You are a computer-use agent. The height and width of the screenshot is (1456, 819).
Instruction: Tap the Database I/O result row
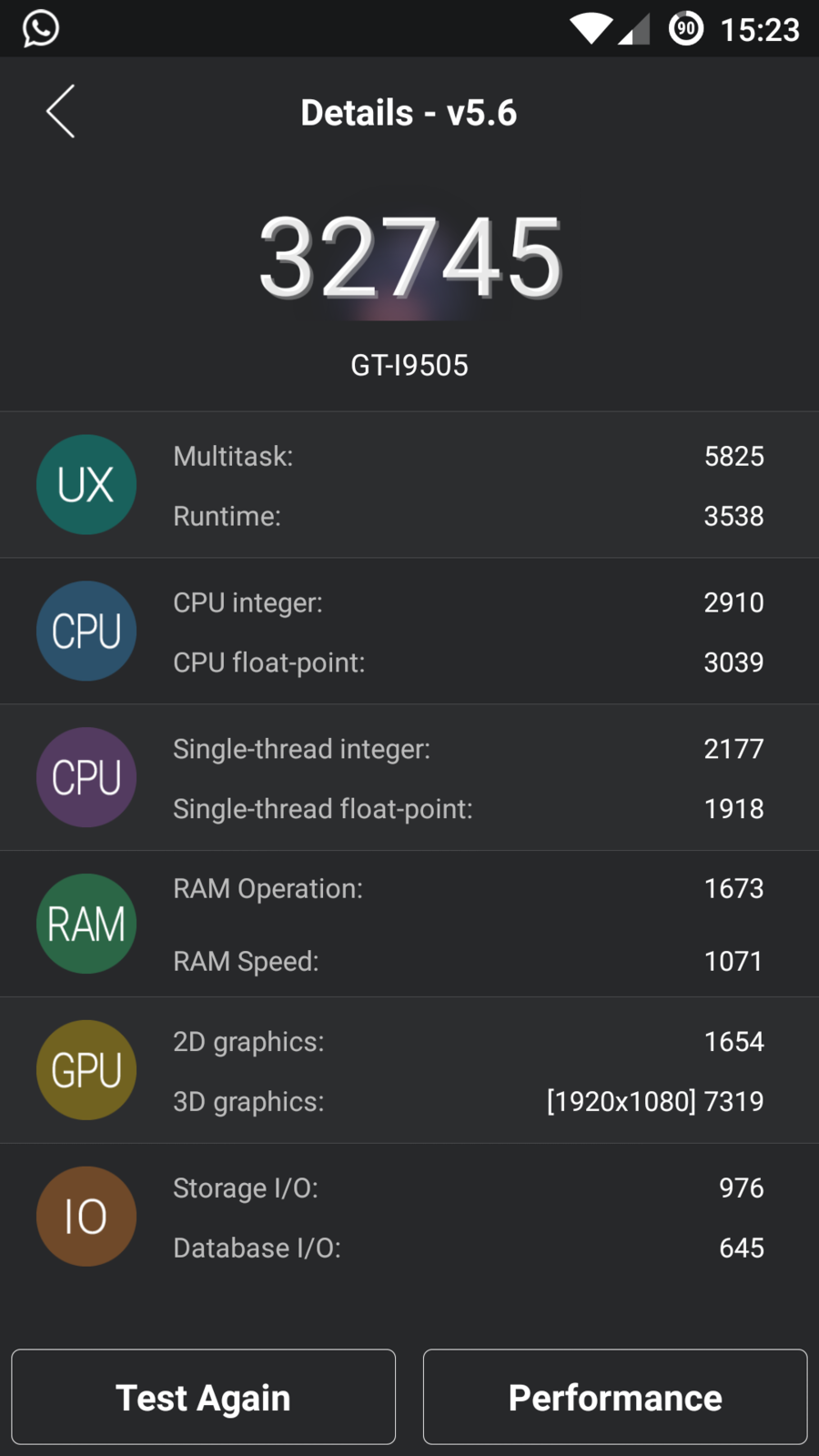(468, 1248)
